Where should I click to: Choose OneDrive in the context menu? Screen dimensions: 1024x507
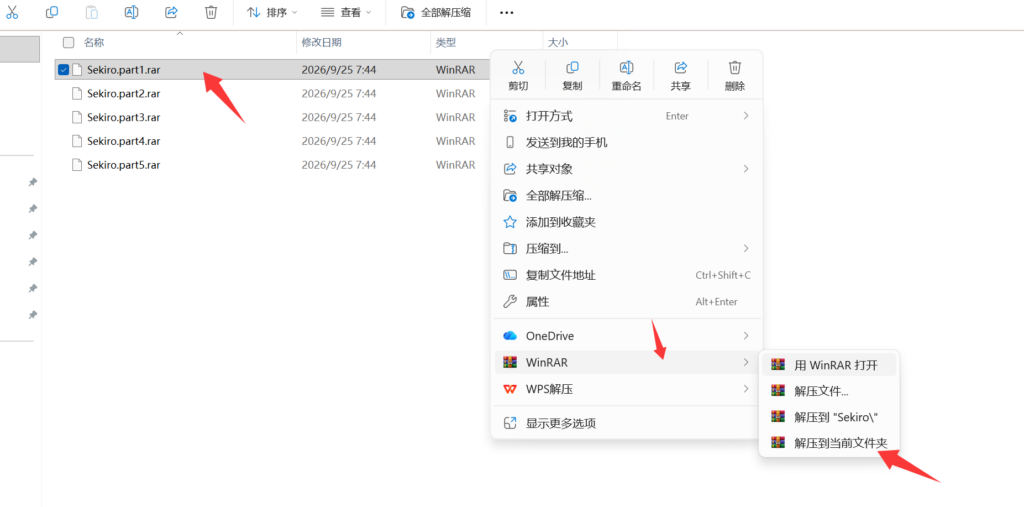(626, 336)
